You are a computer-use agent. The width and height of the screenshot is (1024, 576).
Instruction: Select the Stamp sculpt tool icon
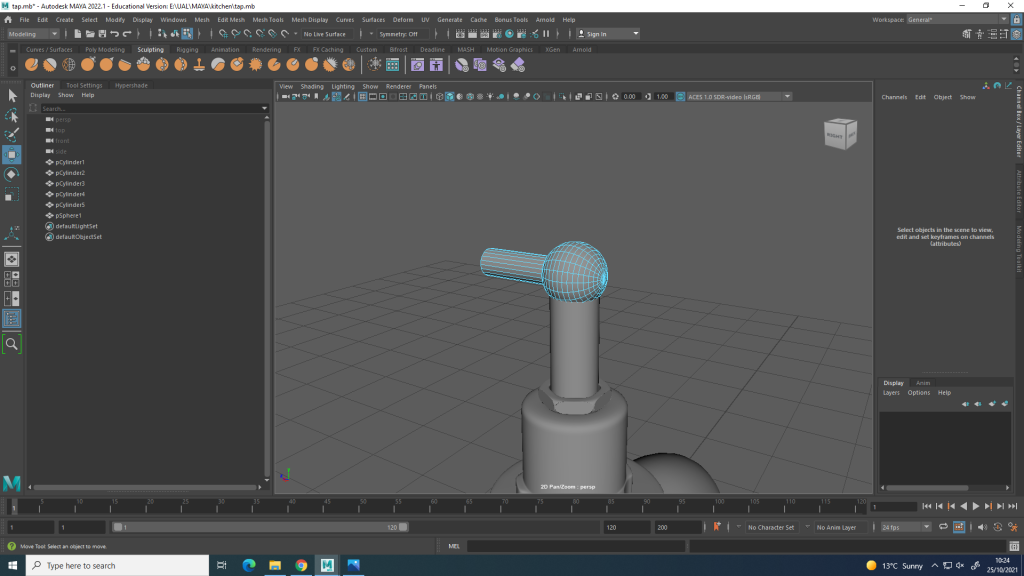[x=199, y=64]
